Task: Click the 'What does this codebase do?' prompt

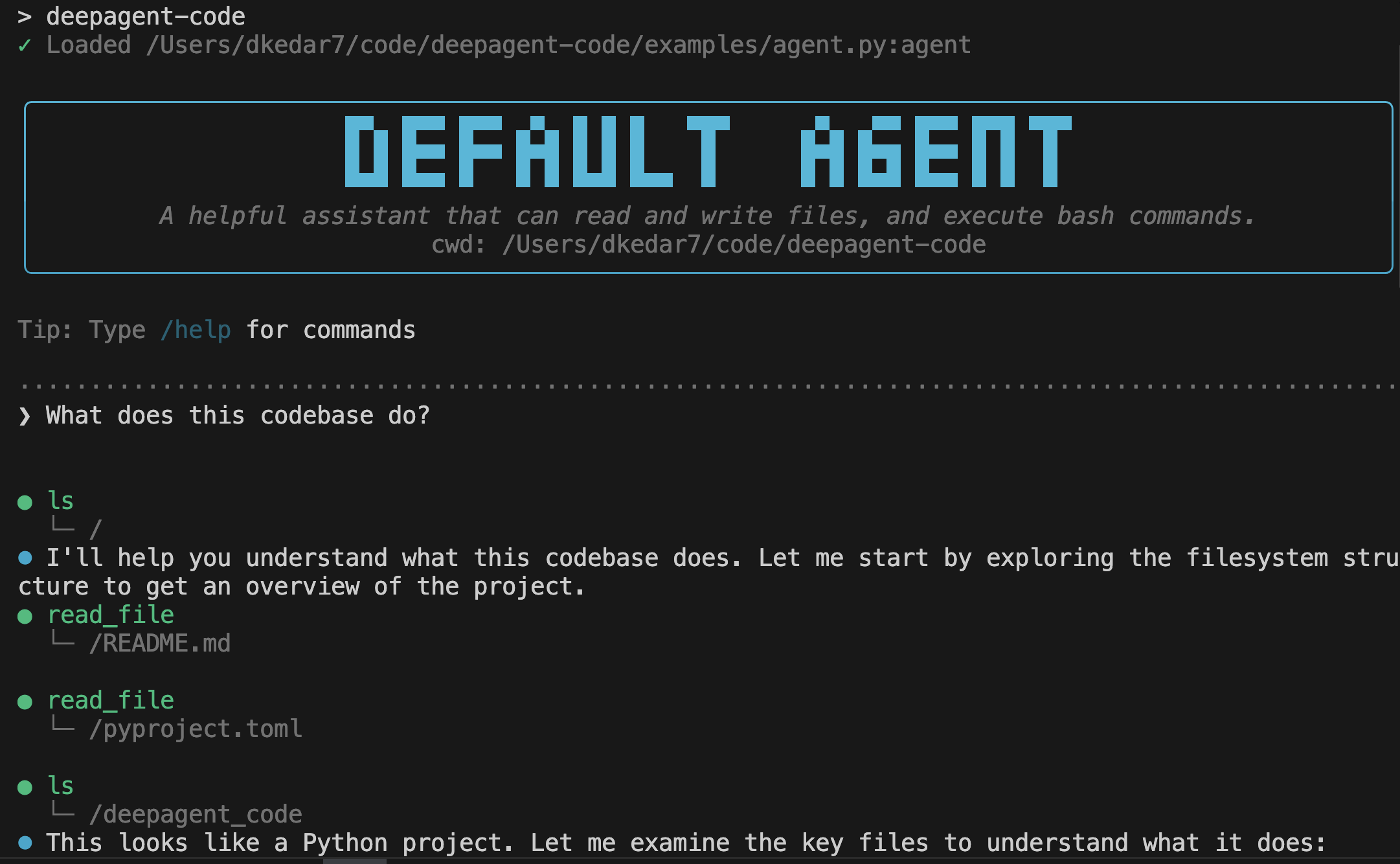Action: (x=238, y=416)
